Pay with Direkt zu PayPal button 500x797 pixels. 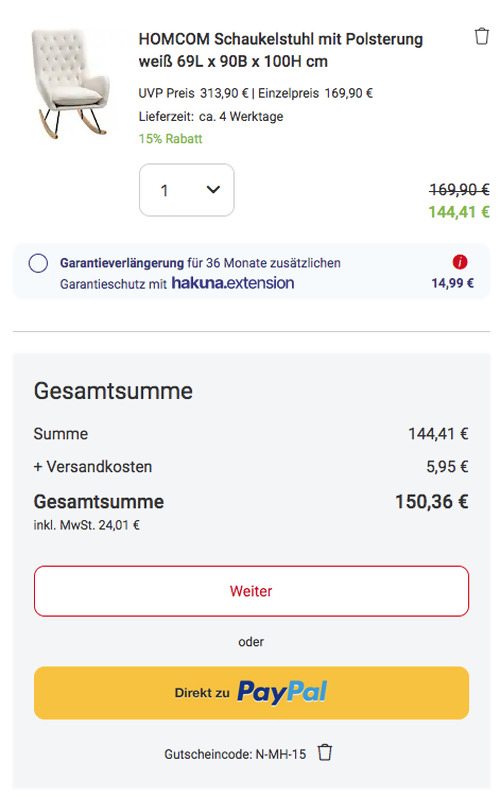251,693
